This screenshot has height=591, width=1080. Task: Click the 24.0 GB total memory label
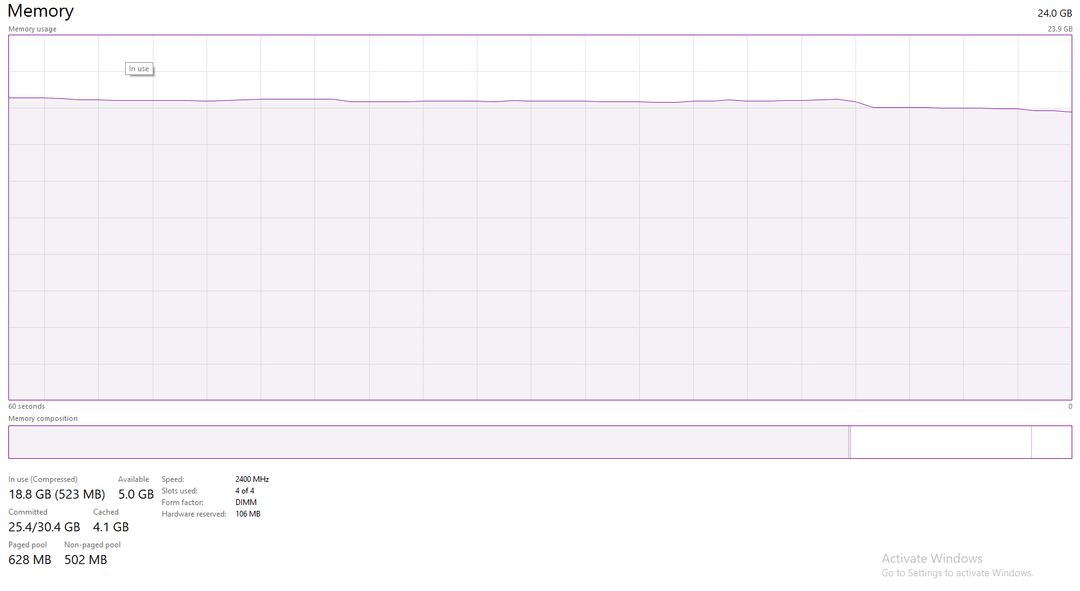(1054, 13)
